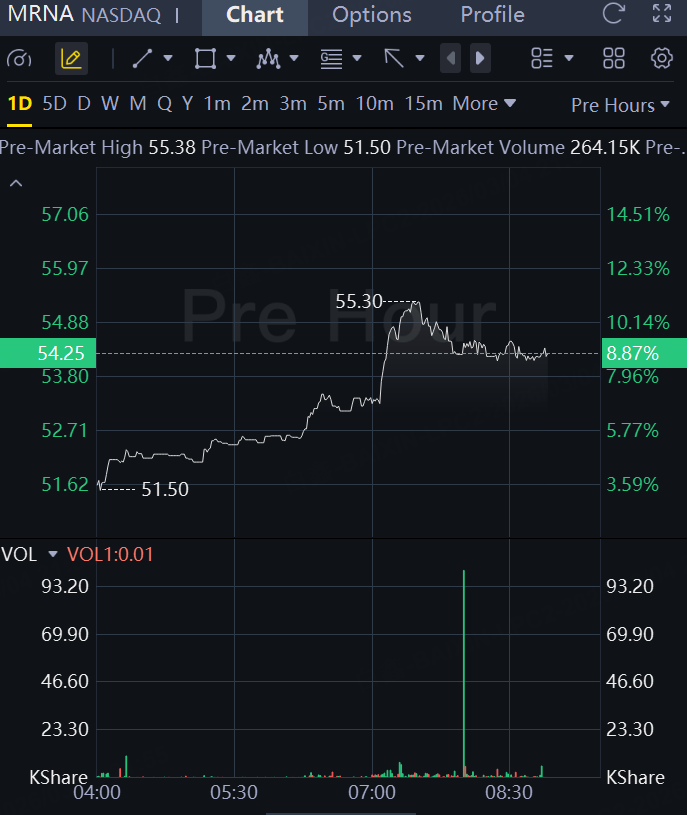
Task: Open the Profile tab
Action: tap(492, 15)
